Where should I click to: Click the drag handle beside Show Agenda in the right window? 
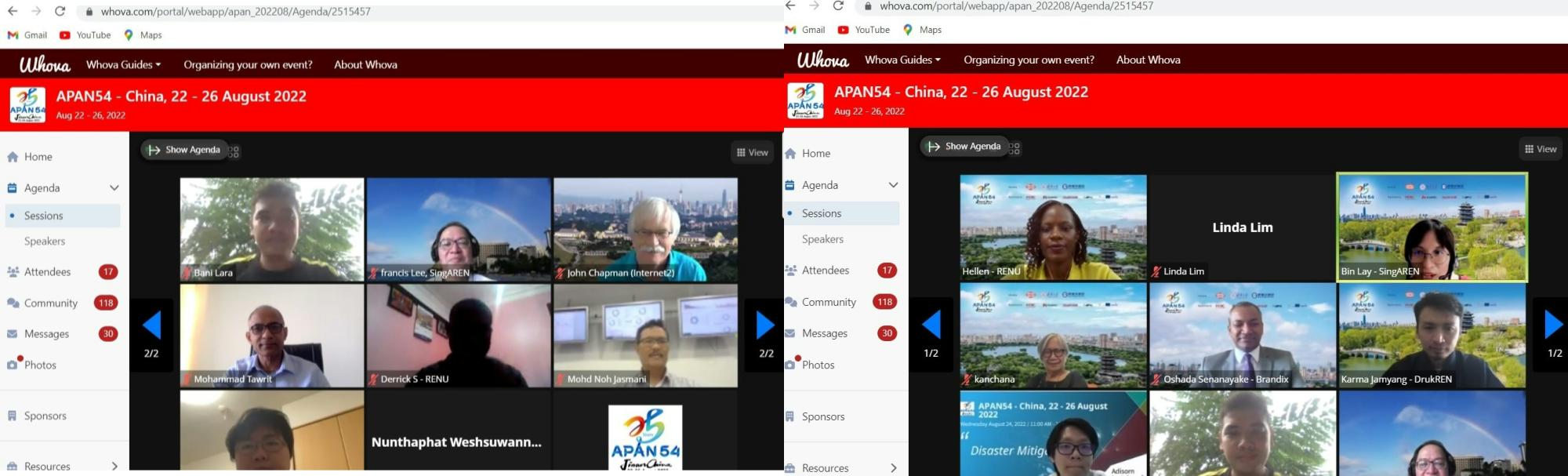(1014, 148)
